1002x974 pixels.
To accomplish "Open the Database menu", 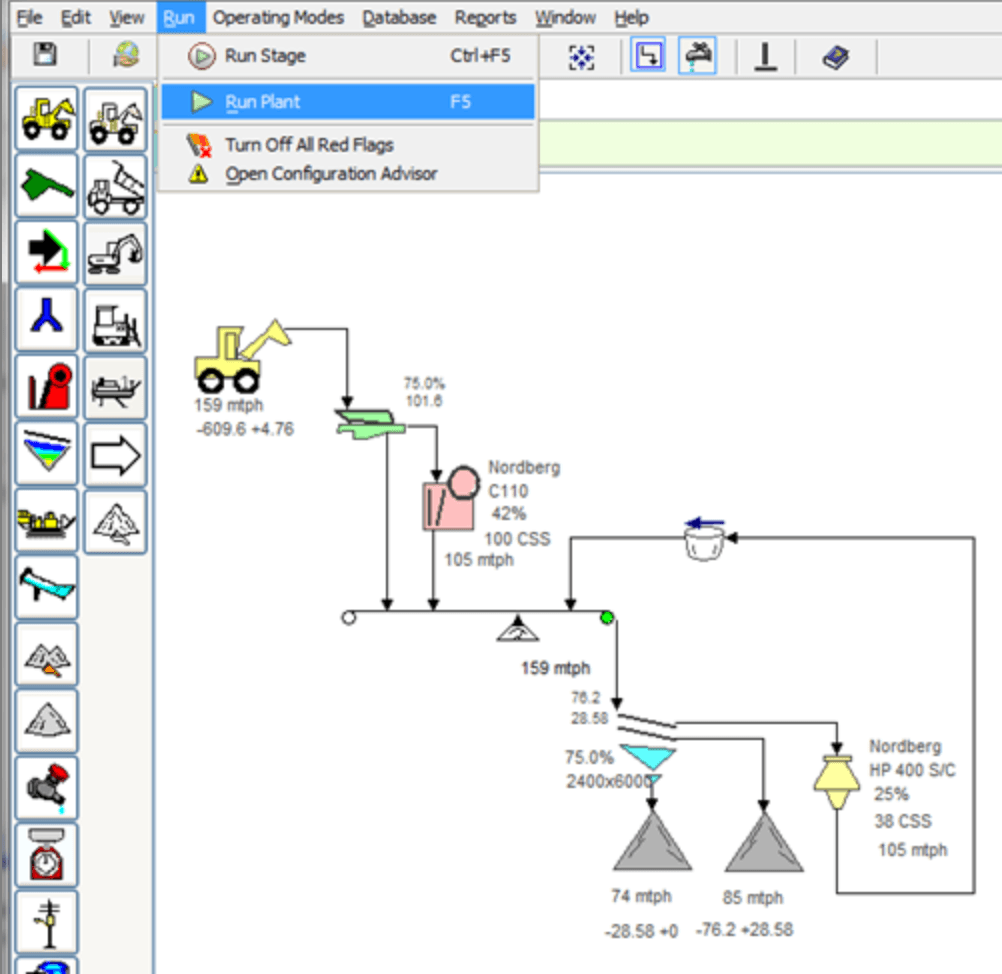I will [x=399, y=17].
